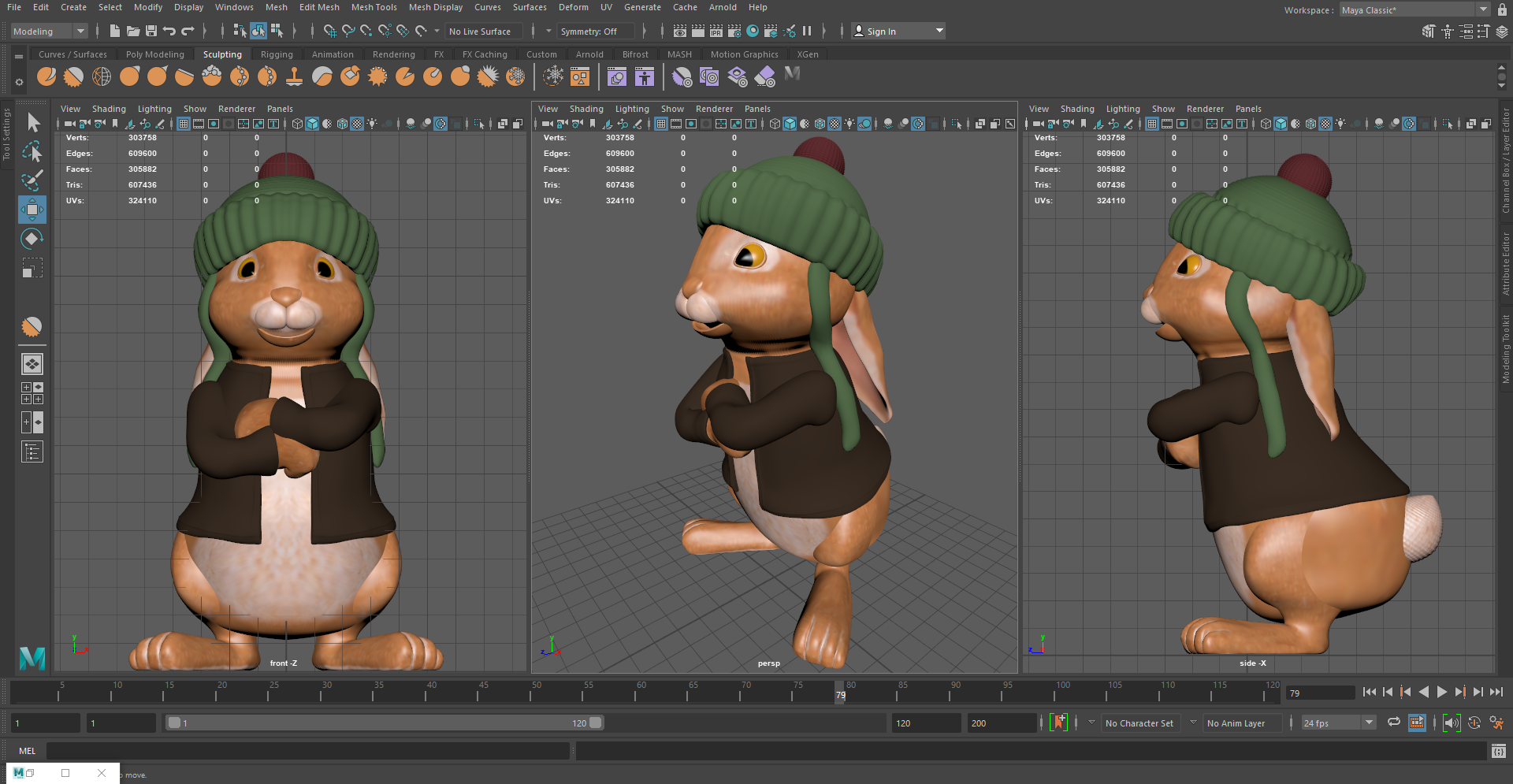Click the range slider end handle

coord(596,723)
